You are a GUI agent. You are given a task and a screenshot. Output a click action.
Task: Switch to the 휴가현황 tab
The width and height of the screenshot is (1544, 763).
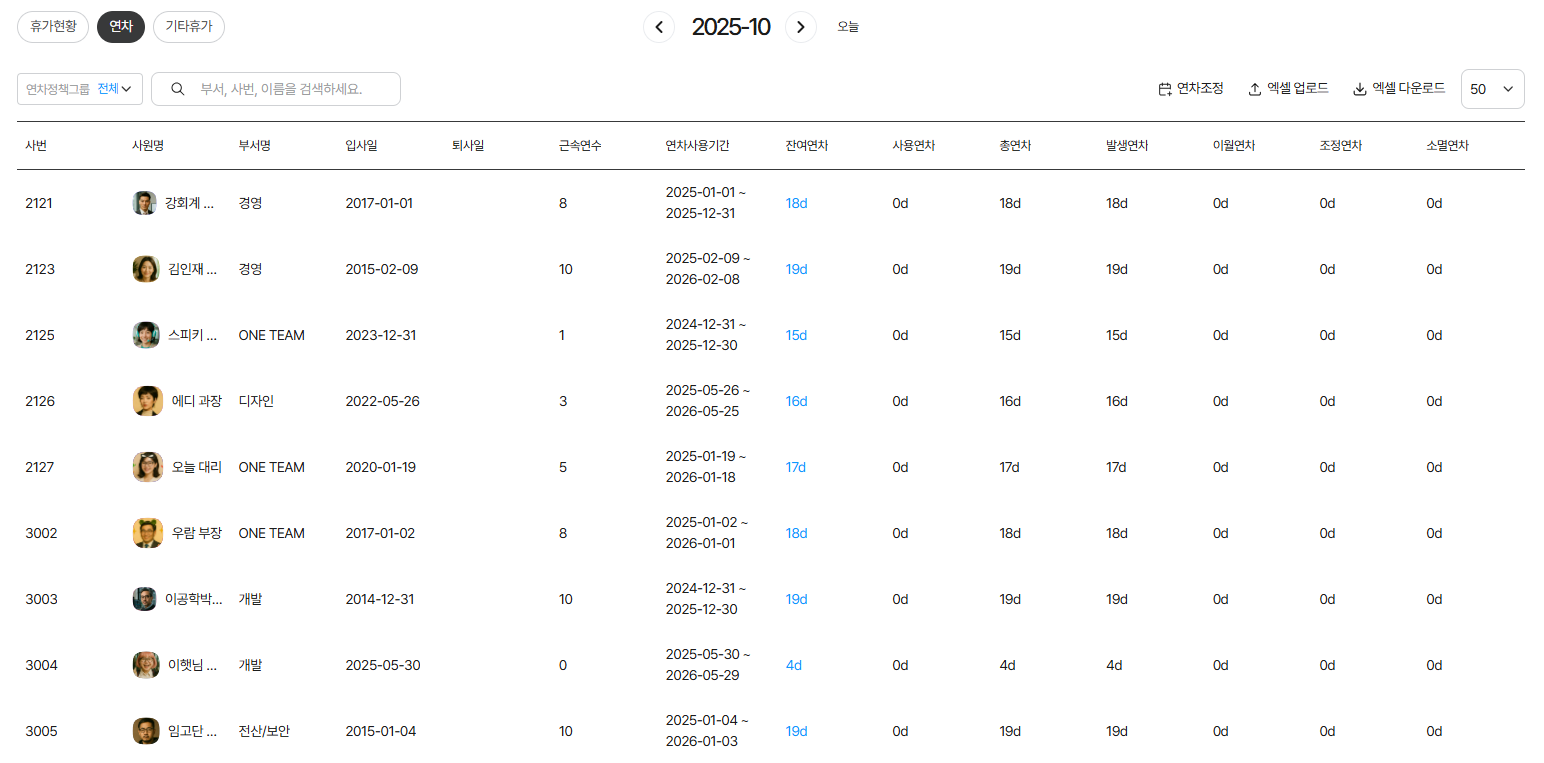[x=53, y=27]
